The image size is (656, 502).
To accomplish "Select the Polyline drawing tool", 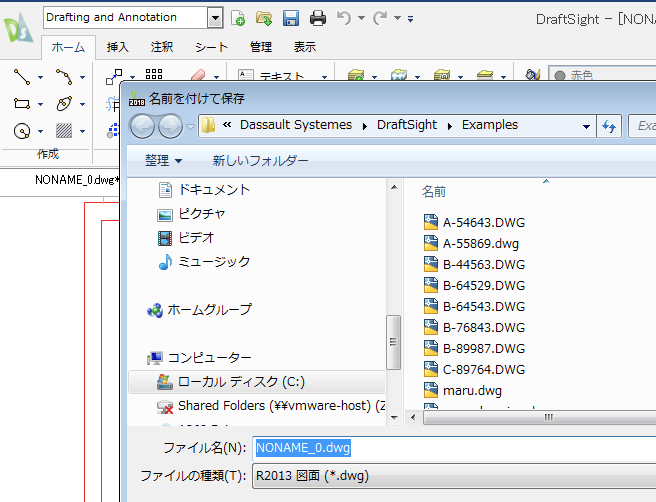I will click(x=64, y=77).
